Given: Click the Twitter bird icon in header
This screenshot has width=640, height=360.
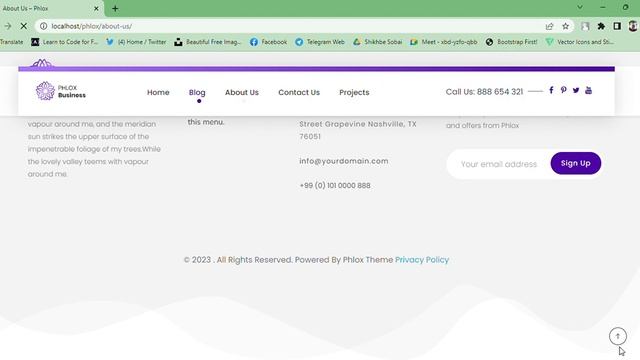Looking at the screenshot, I should (576, 90).
